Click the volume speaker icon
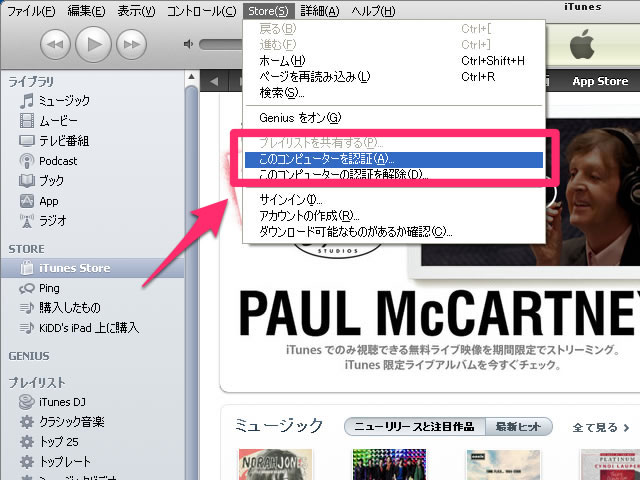Screen dimensions: 640x480 click(188, 44)
